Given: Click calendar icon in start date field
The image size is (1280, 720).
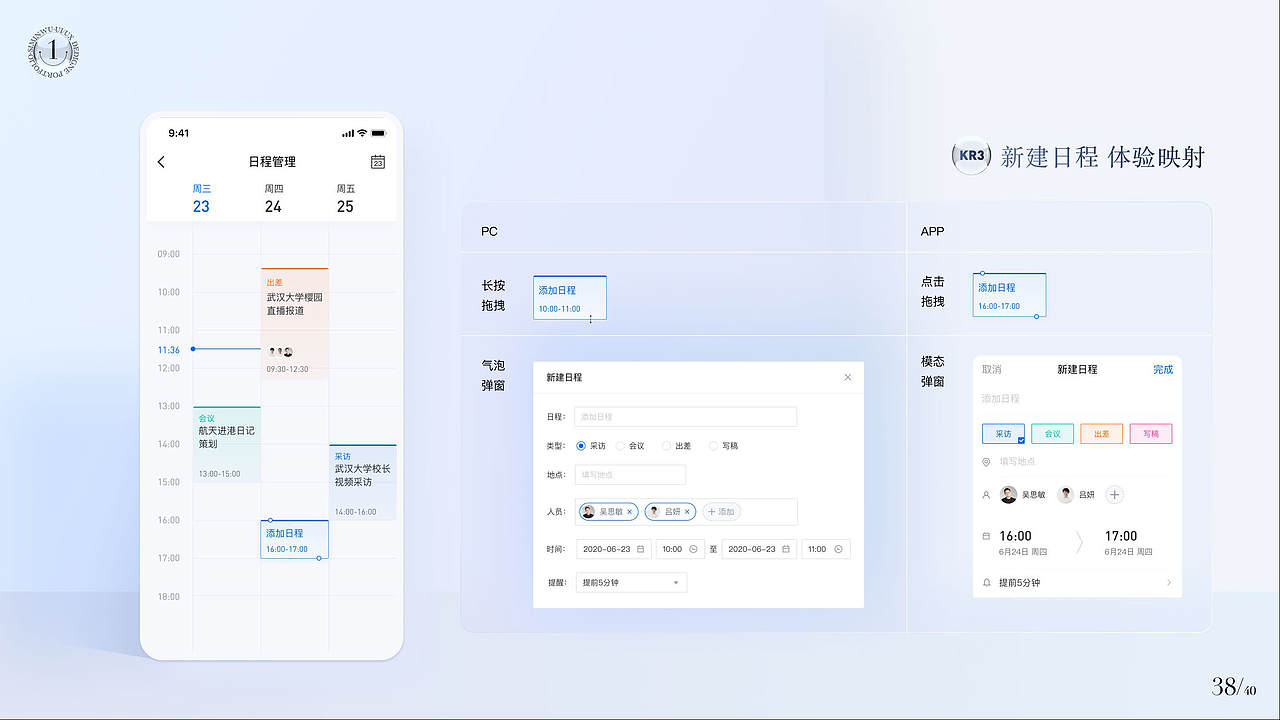Looking at the screenshot, I should pos(641,549).
